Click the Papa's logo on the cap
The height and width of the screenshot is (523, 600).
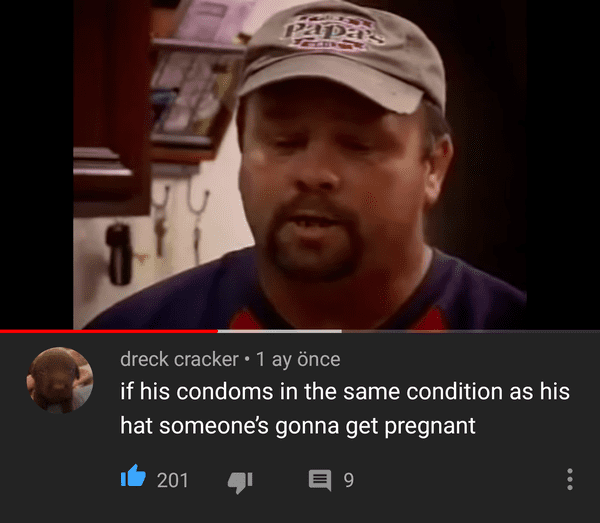click(x=334, y=33)
